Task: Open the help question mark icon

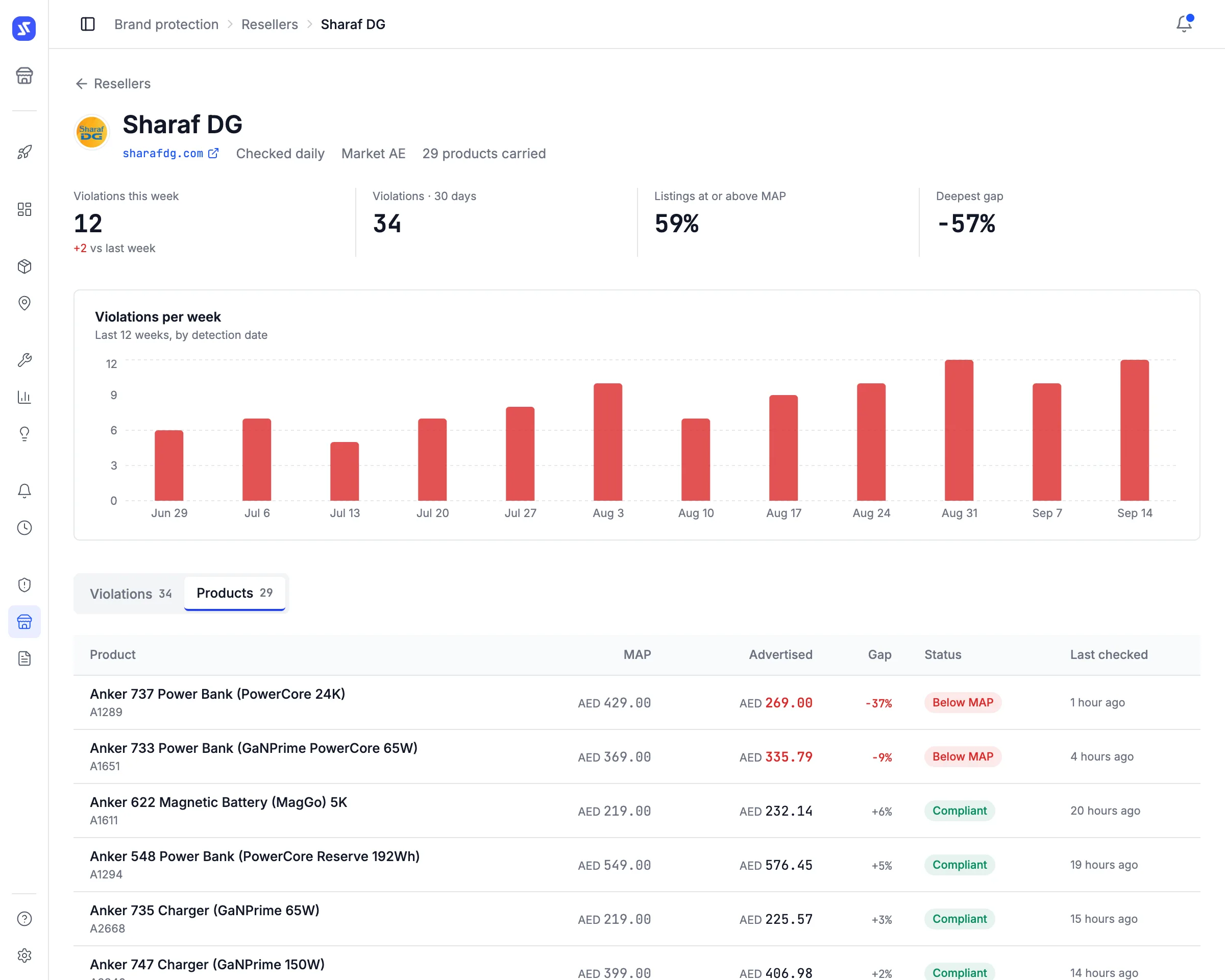Action: [x=24, y=919]
